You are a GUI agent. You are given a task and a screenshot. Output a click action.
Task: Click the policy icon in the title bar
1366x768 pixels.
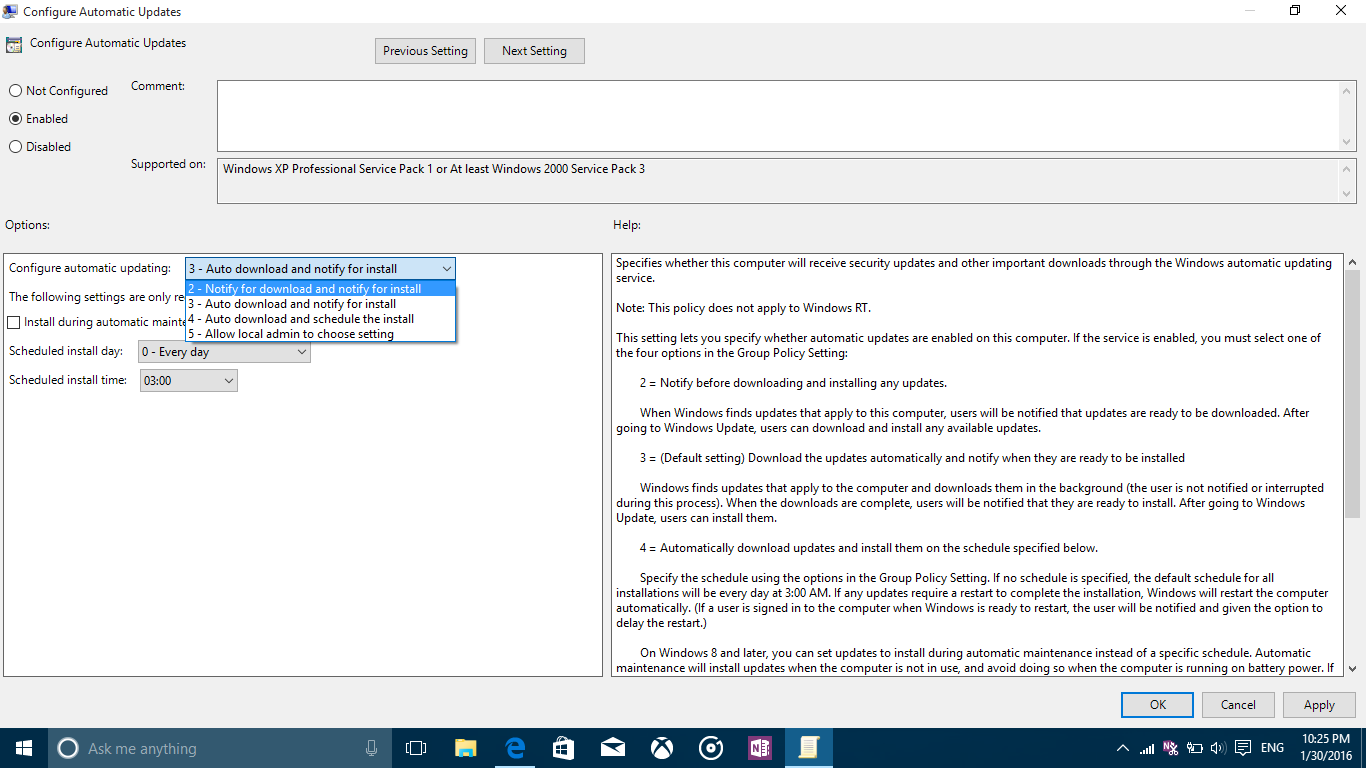(x=10, y=12)
